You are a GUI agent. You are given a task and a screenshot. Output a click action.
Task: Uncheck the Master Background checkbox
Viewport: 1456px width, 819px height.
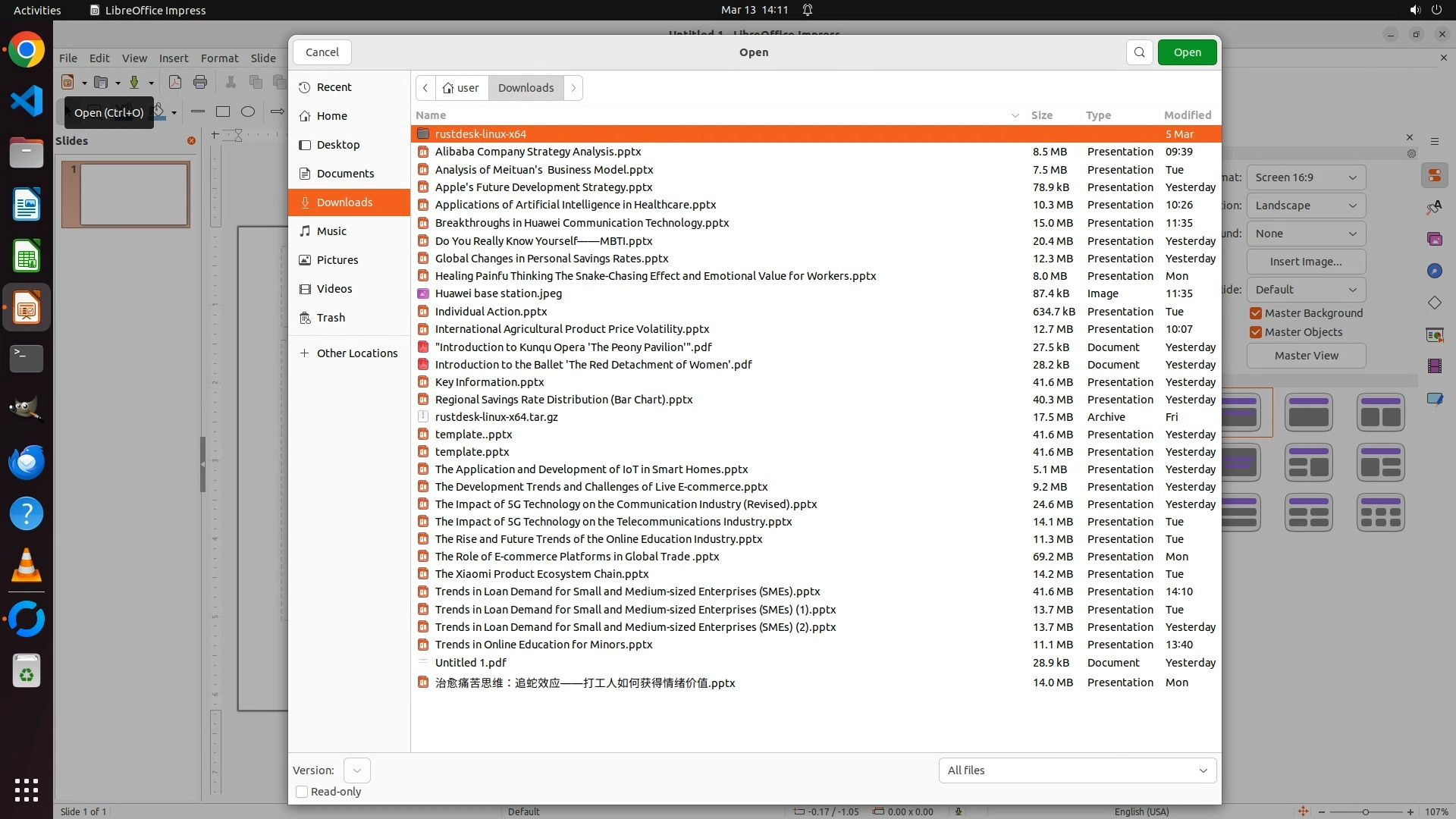pos(1256,313)
